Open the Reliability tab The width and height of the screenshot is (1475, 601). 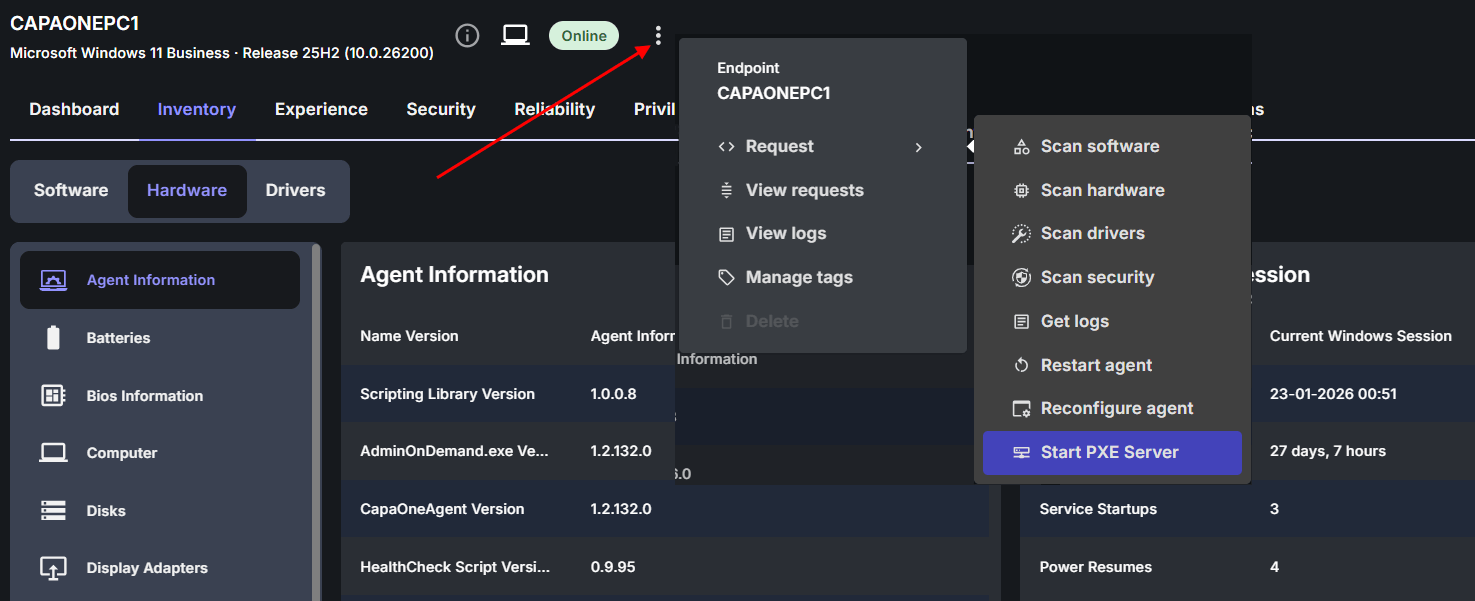tap(555, 109)
